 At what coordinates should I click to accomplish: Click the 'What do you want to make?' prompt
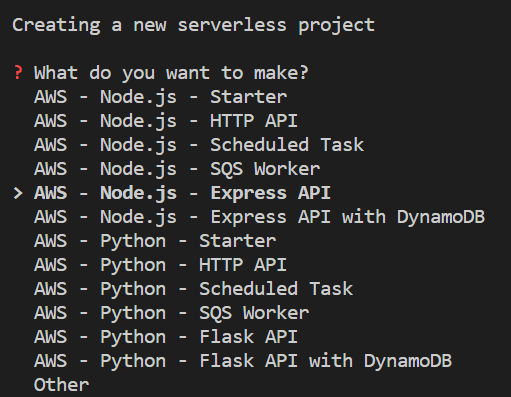click(171, 73)
